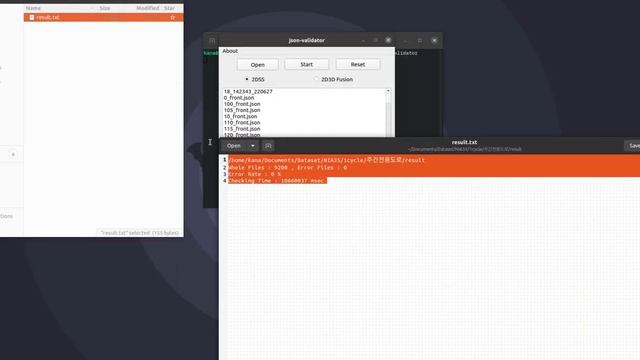This screenshot has height=360, width=640.
Task: Click the result.txt file icon in file manager
Action: tap(31, 17)
